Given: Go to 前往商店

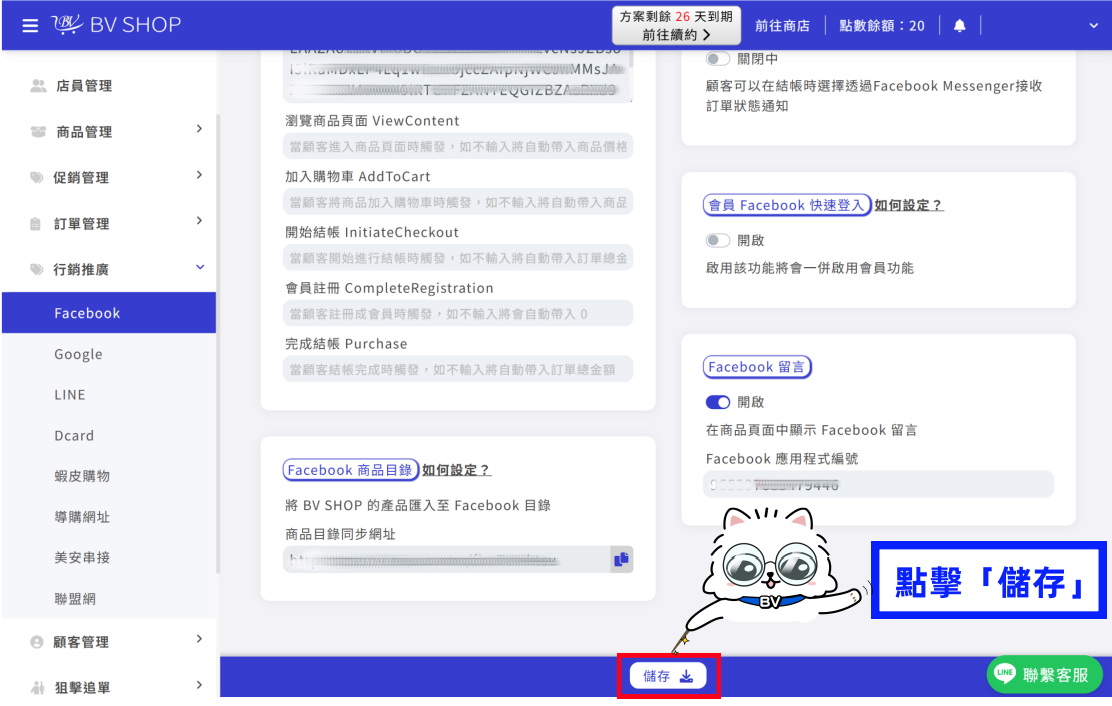Looking at the screenshot, I should click(x=782, y=26).
